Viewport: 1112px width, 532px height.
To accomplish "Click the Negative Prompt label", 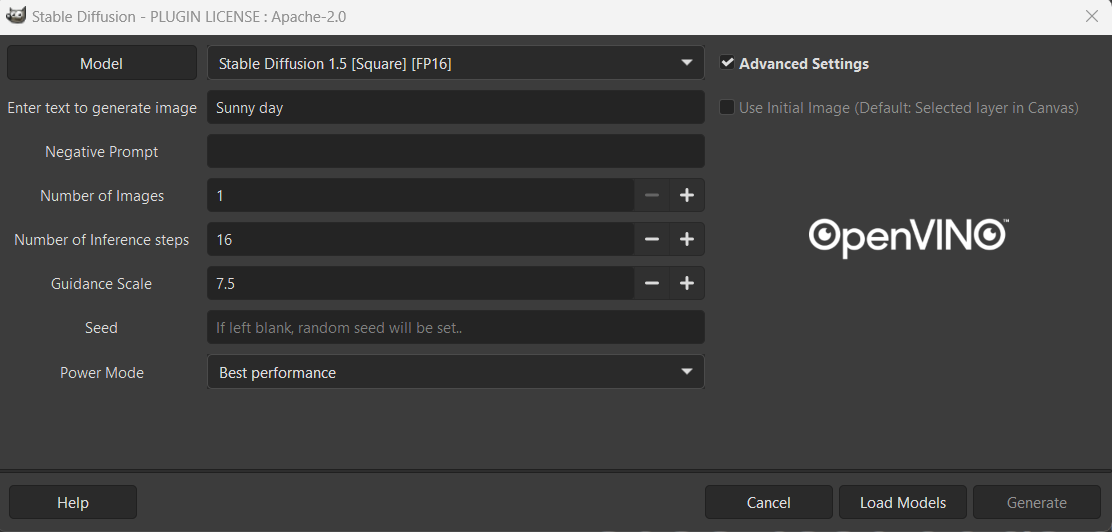I will click(101, 152).
